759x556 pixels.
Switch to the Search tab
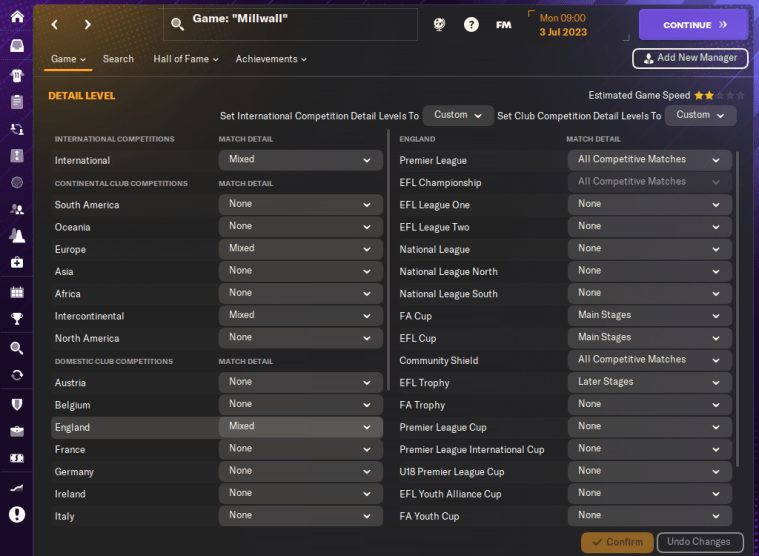(x=118, y=59)
